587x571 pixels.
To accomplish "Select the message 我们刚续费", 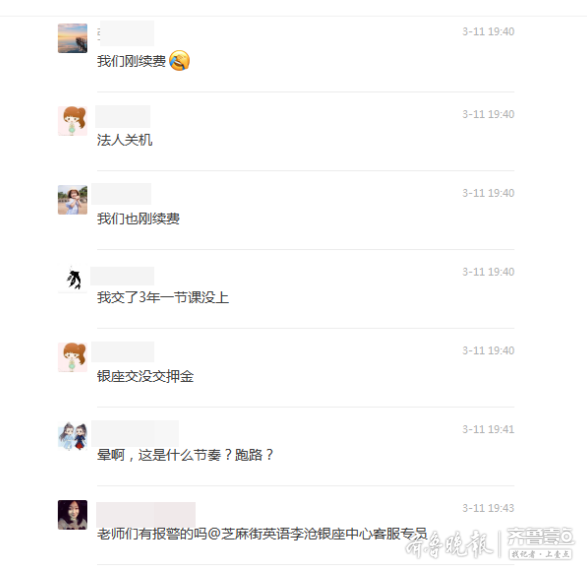I will [x=131, y=61].
